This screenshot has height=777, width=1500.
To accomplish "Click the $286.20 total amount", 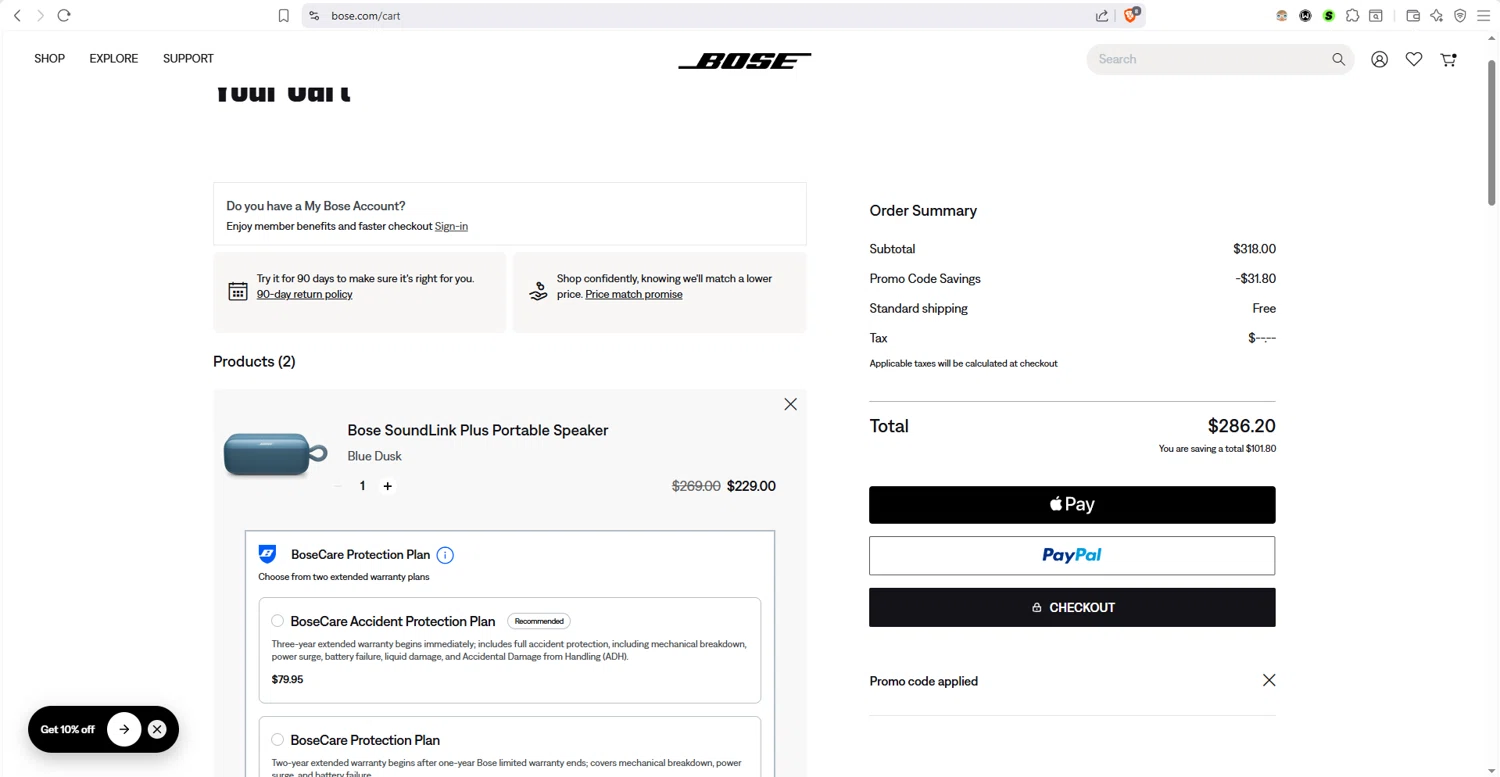I will [x=1241, y=426].
